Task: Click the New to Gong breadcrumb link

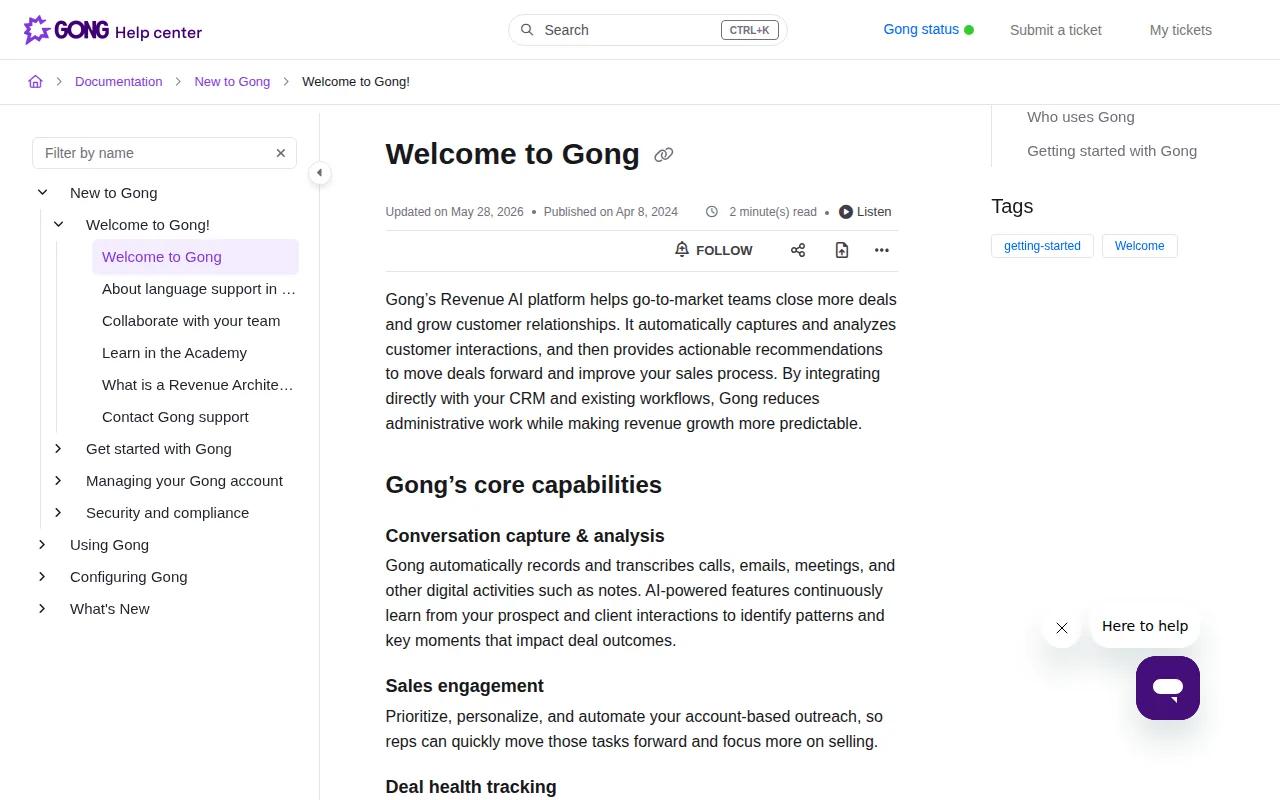Action: (x=232, y=82)
